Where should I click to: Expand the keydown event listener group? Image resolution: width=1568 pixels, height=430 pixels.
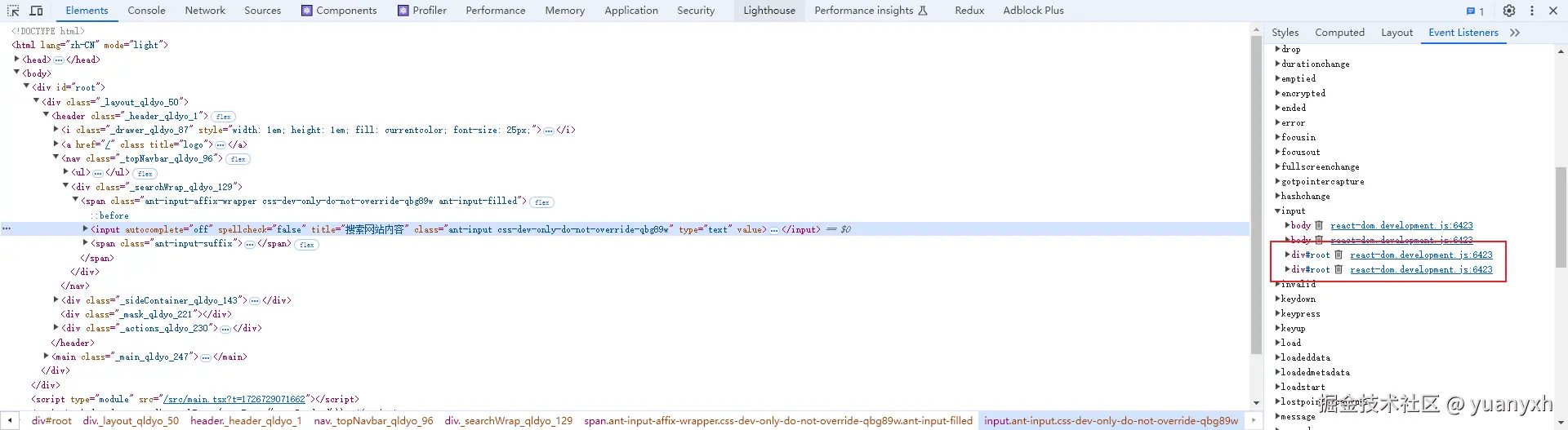1278,299
